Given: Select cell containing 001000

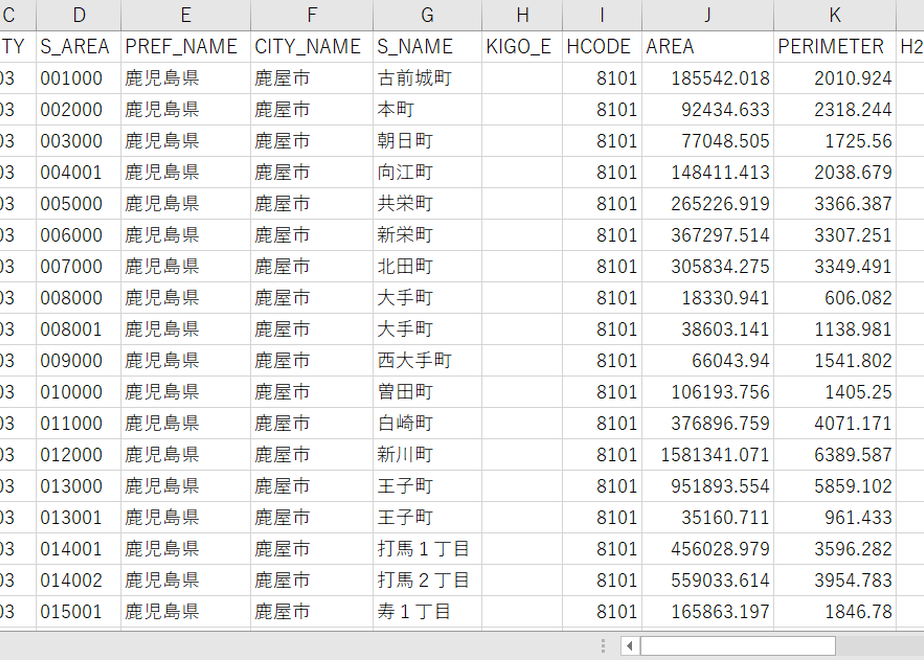Looking at the screenshot, I should coord(78,78).
